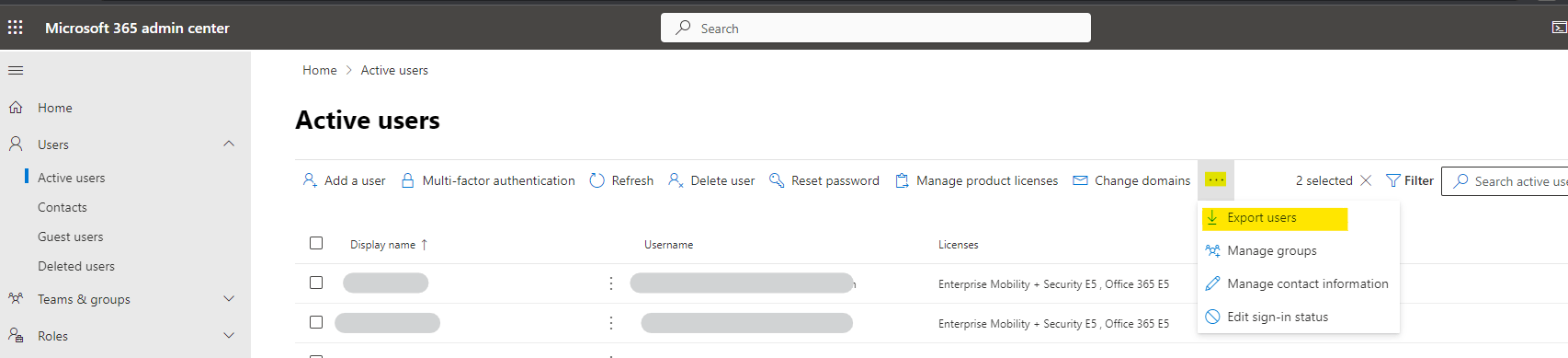Click the Home breadcrumb link
The height and width of the screenshot is (358, 1568).
click(x=320, y=70)
